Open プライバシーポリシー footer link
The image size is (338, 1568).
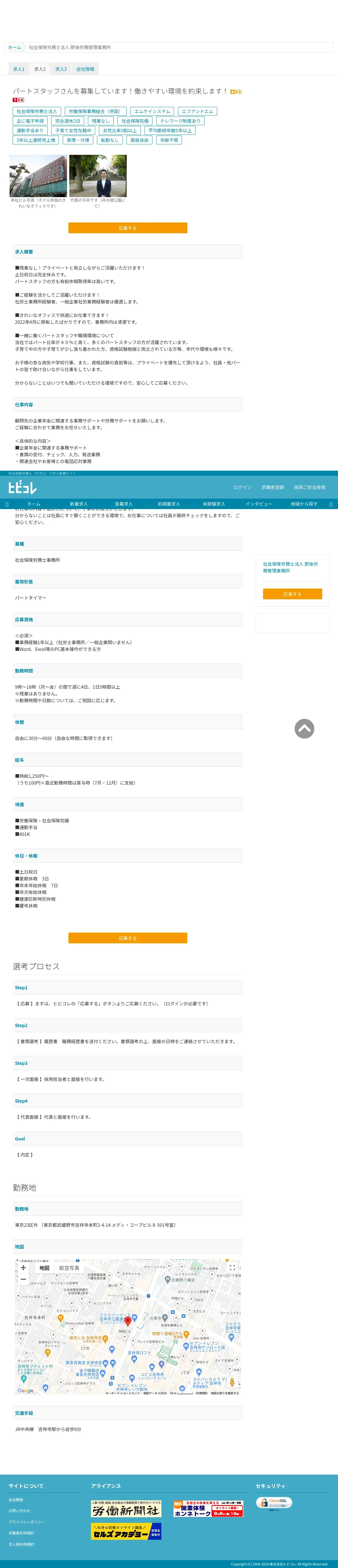click(26, 1522)
